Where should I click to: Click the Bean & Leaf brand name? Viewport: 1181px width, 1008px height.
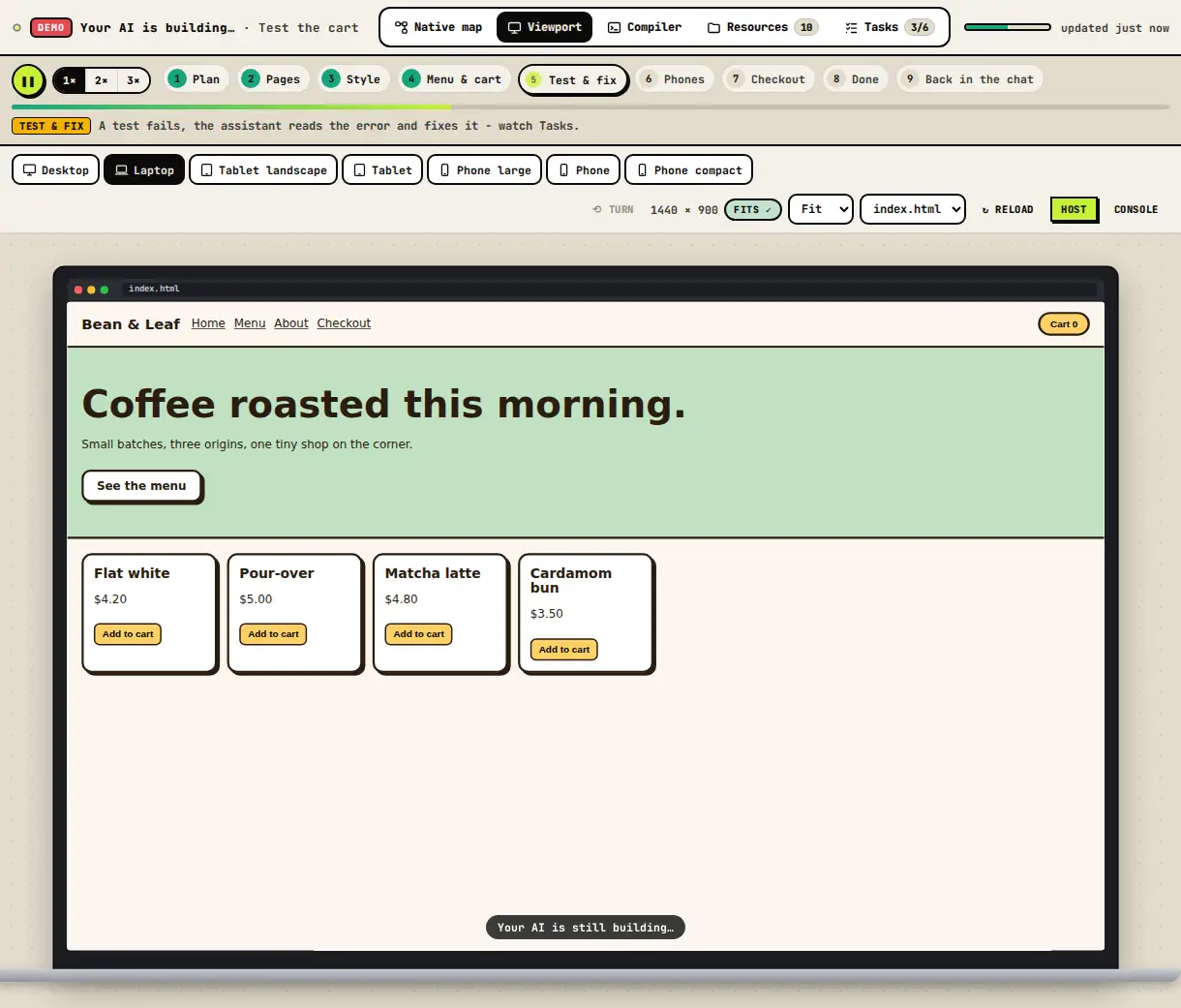pyautogui.click(x=131, y=324)
